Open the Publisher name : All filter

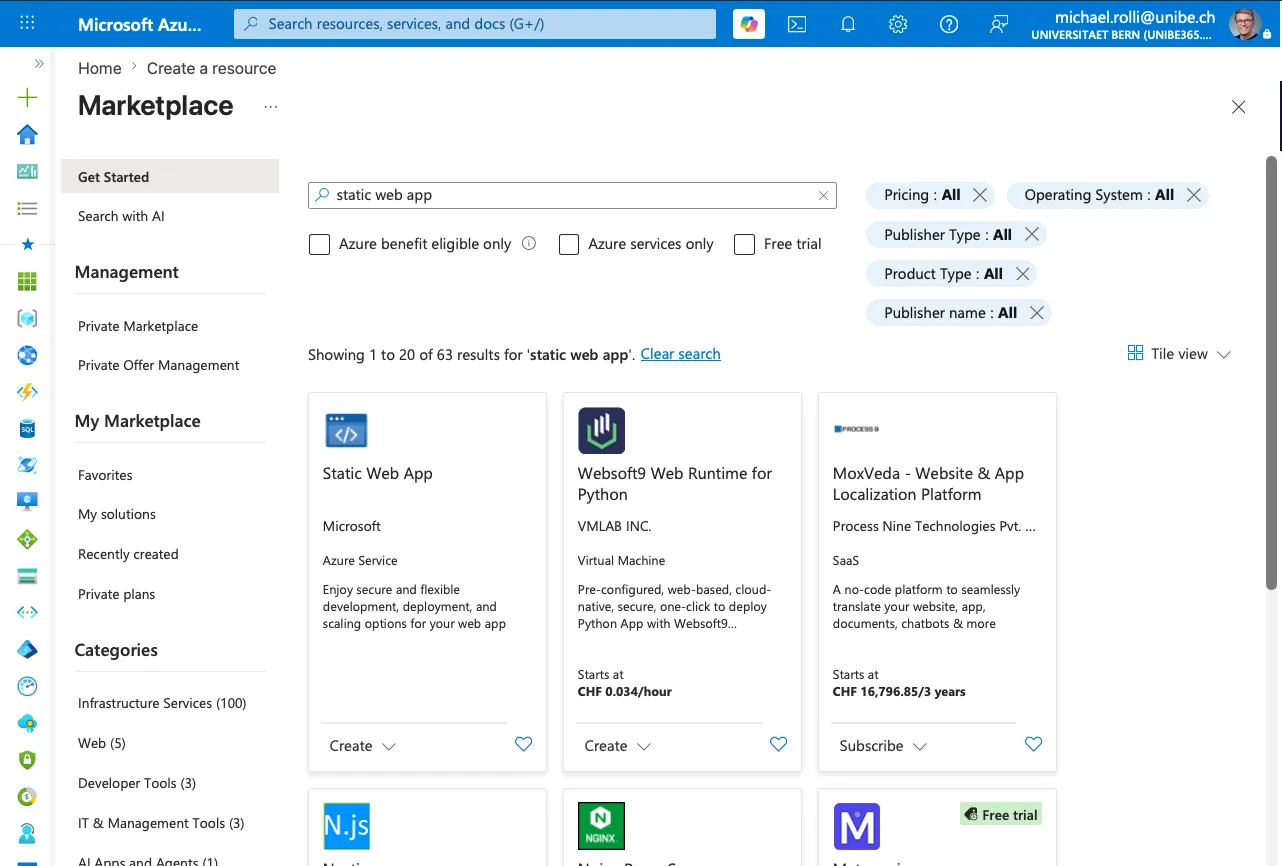click(950, 312)
